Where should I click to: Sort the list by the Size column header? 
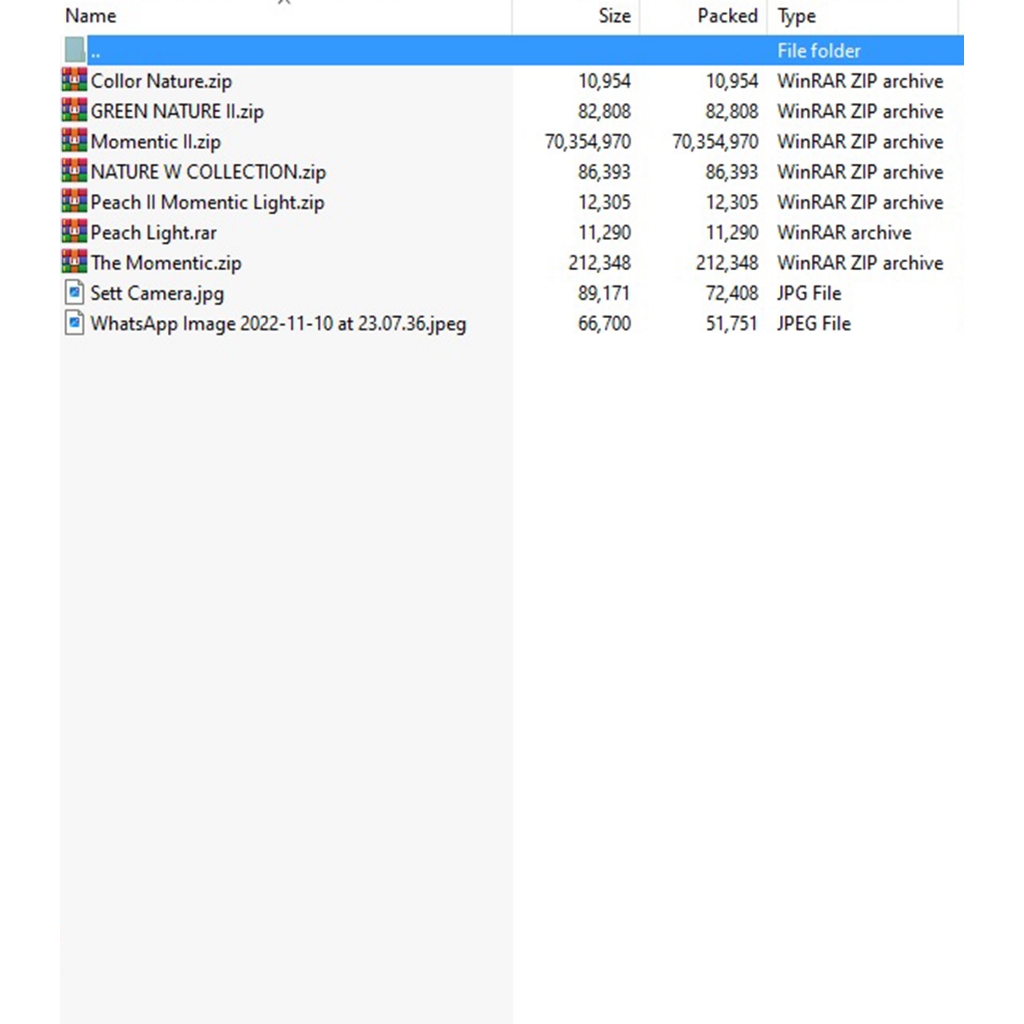coord(576,16)
